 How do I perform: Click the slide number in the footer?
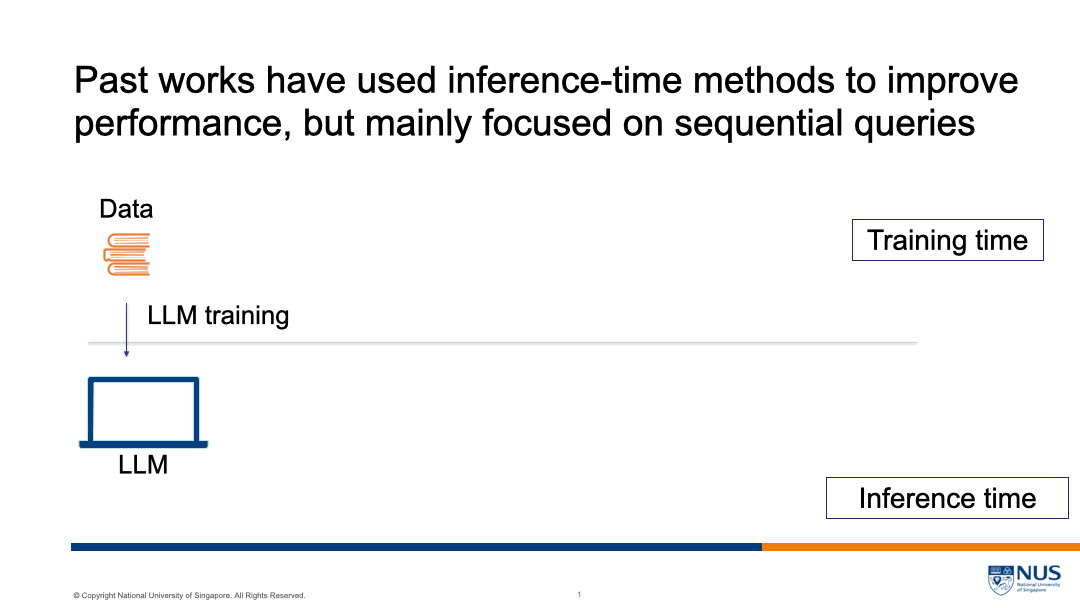click(579, 595)
